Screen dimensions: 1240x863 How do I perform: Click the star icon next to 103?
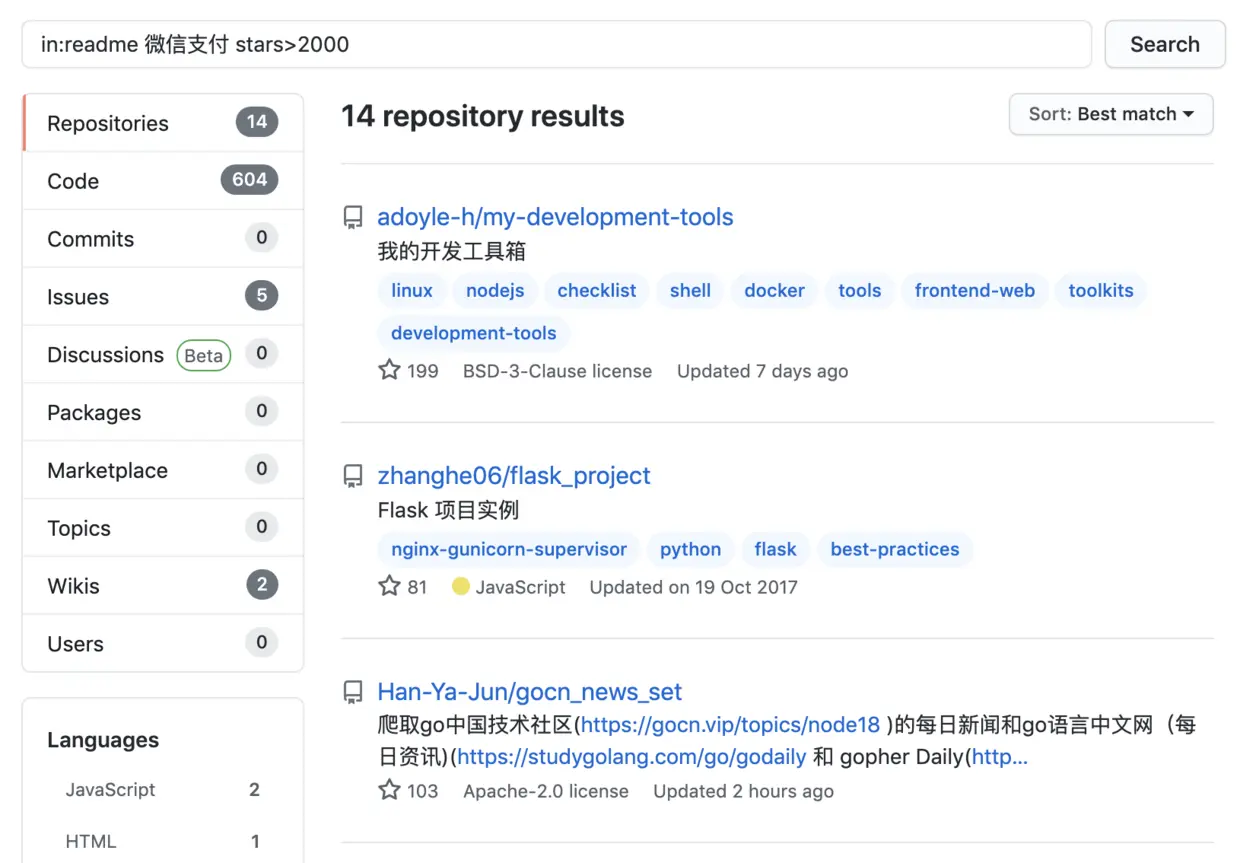click(x=389, y=790)
